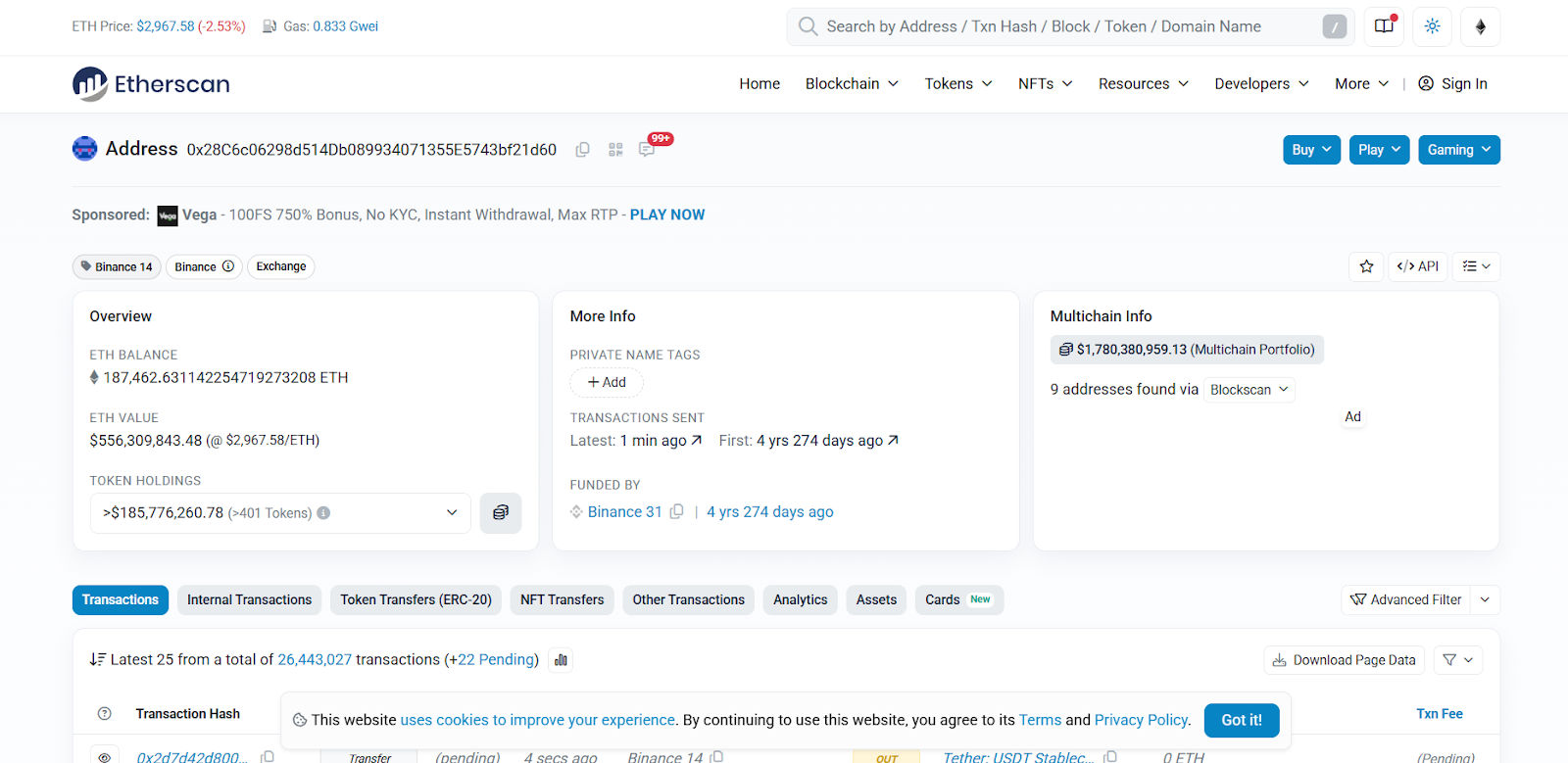The height and width of the screenshot is (763, 1568).
Task: Open transactions chart icon beside pending
Action: (561, 660)
